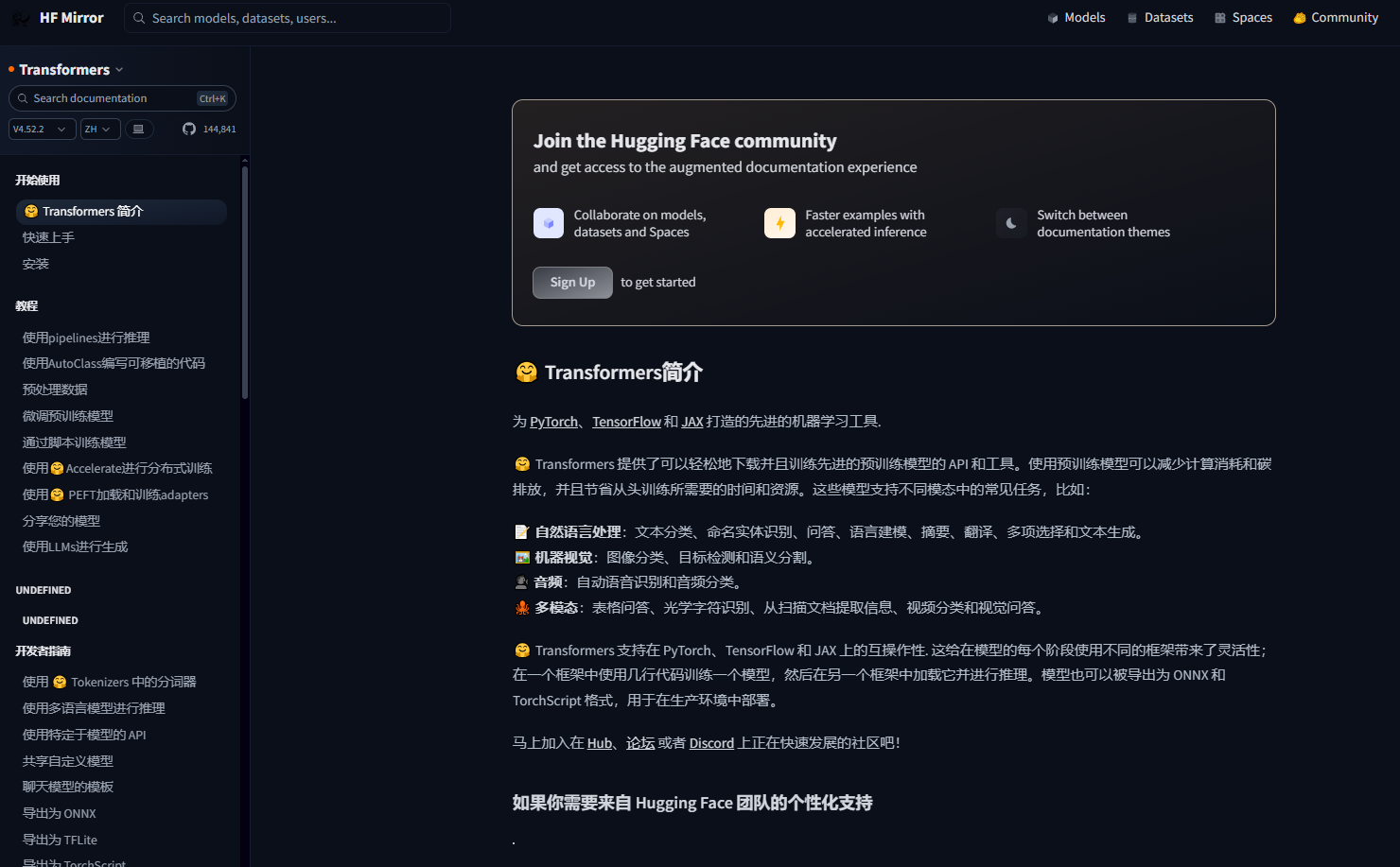Click the documentation search magnifier icon
This screenshot has height=867, width=1400.
[23, 98]
